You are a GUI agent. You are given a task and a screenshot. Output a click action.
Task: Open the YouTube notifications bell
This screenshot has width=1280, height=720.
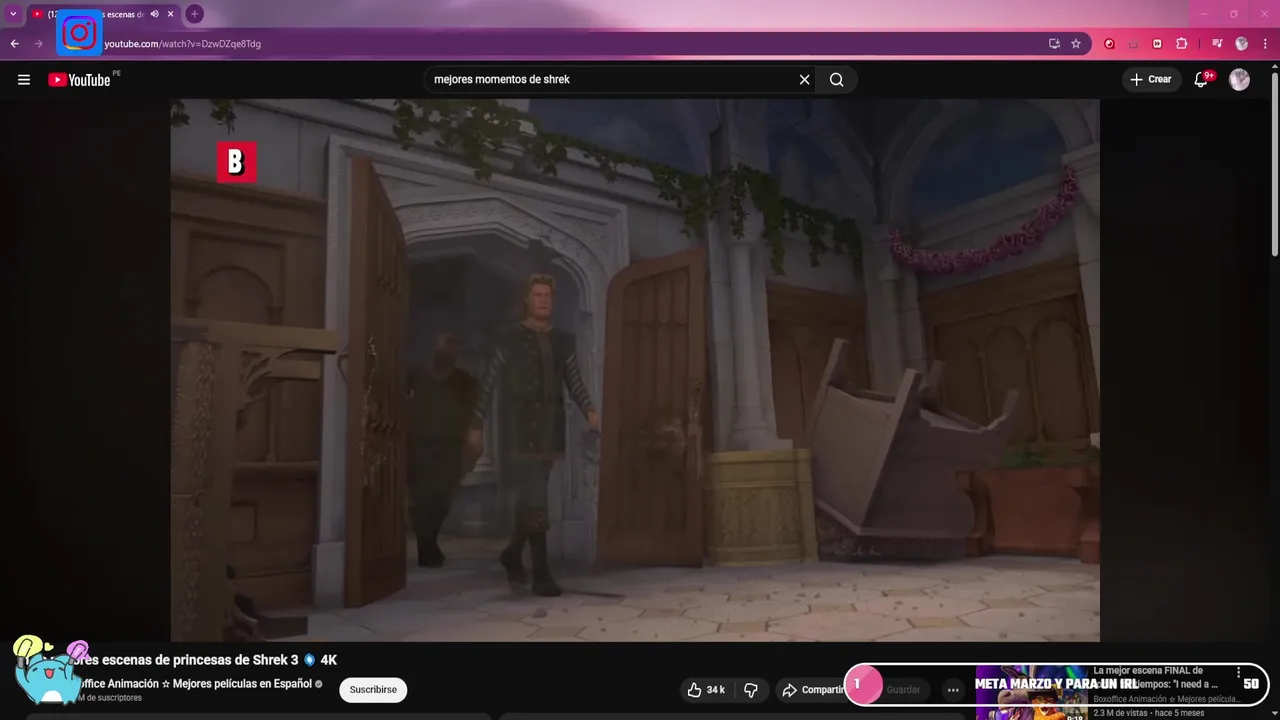coord(1201,80)
